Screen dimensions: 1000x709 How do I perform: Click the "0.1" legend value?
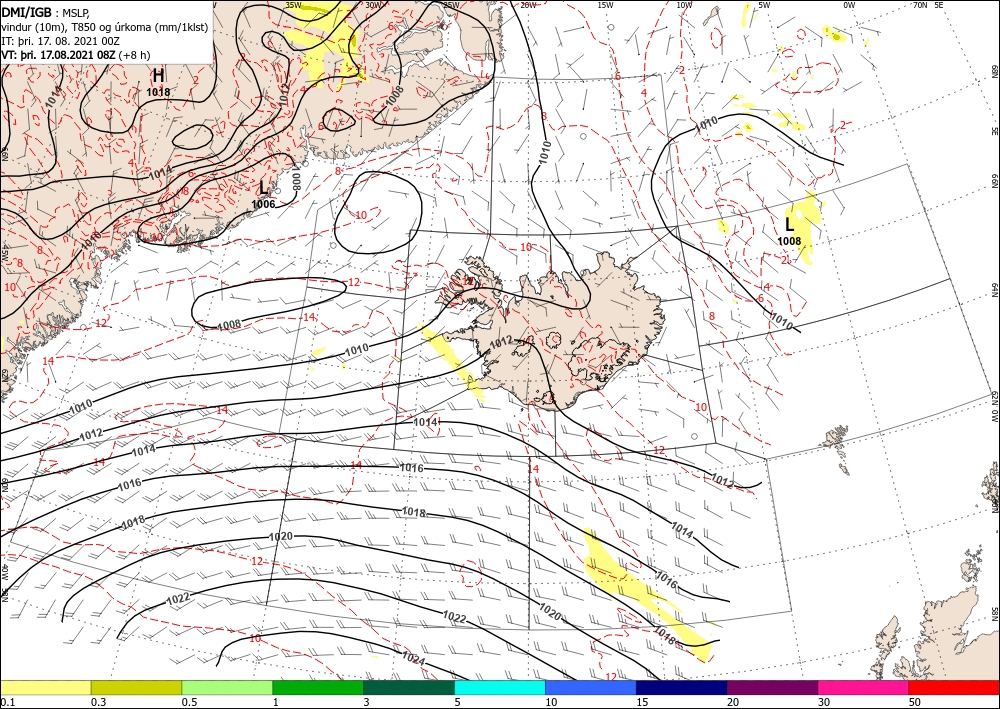pyautogui.click(x=6, y=702)
